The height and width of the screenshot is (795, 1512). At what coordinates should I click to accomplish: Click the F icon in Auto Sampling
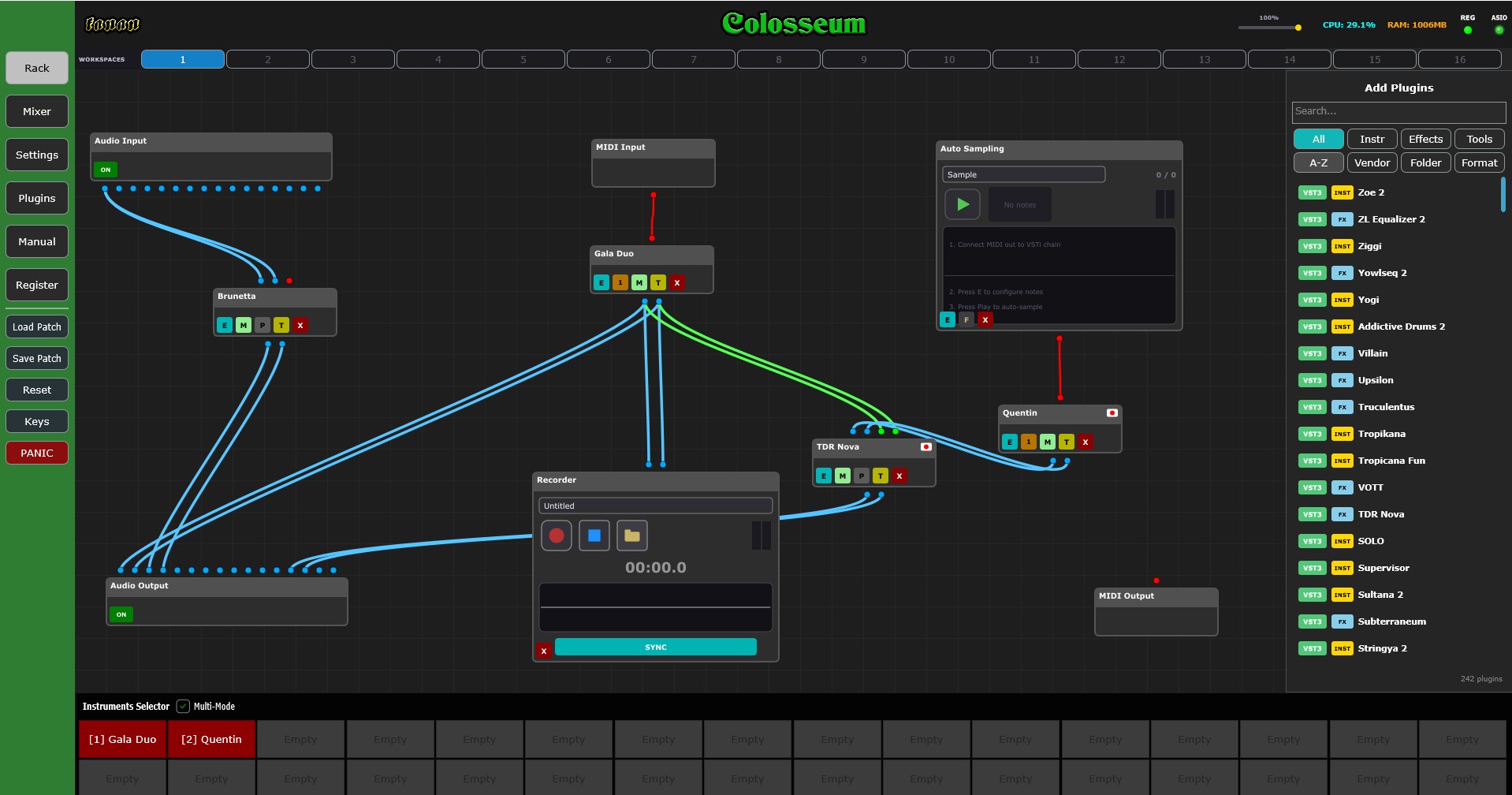coord(966,319)
